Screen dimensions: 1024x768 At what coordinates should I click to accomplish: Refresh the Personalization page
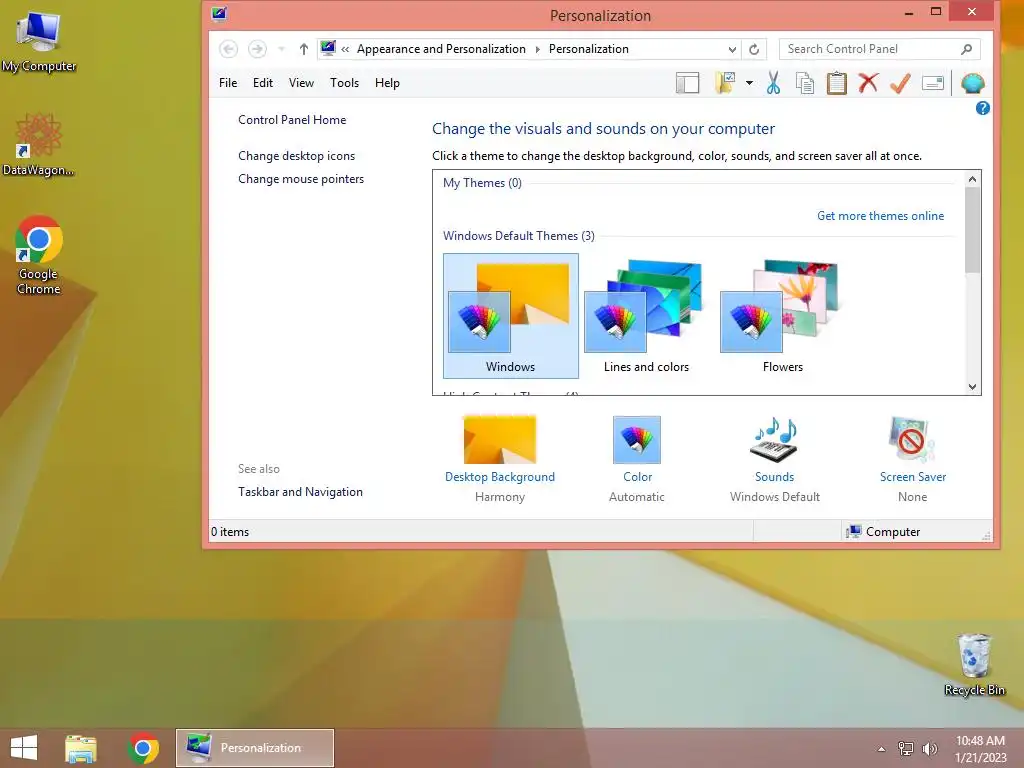754,49
